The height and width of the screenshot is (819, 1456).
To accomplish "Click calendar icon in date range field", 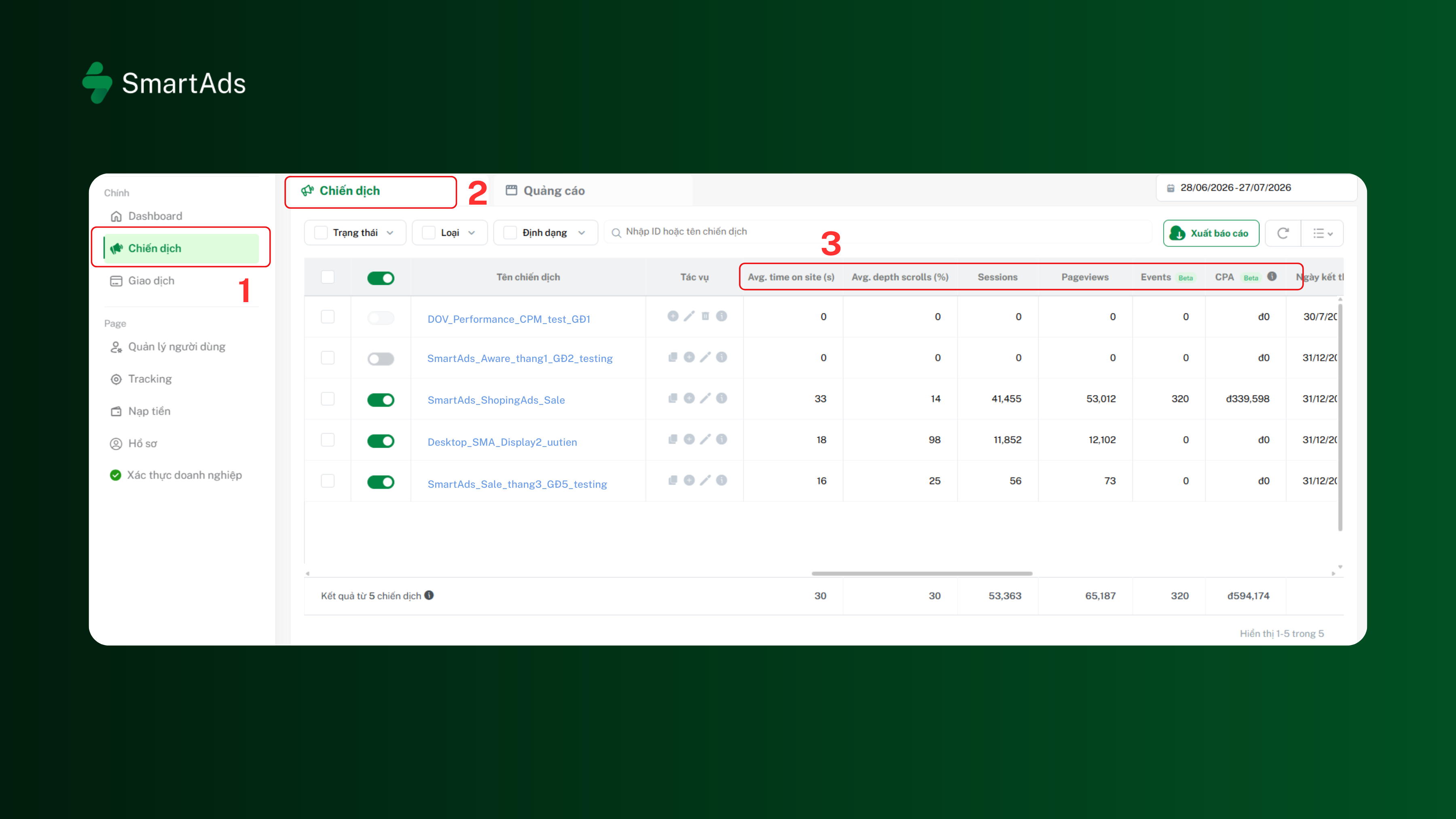I will point(1170,188).
